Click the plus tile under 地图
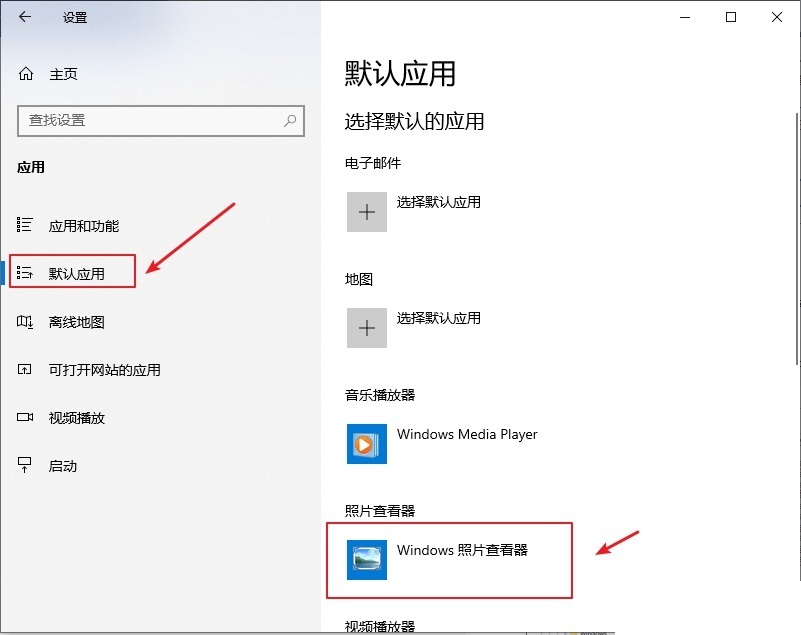Viewport: 801px width, 635px height. 367,328
